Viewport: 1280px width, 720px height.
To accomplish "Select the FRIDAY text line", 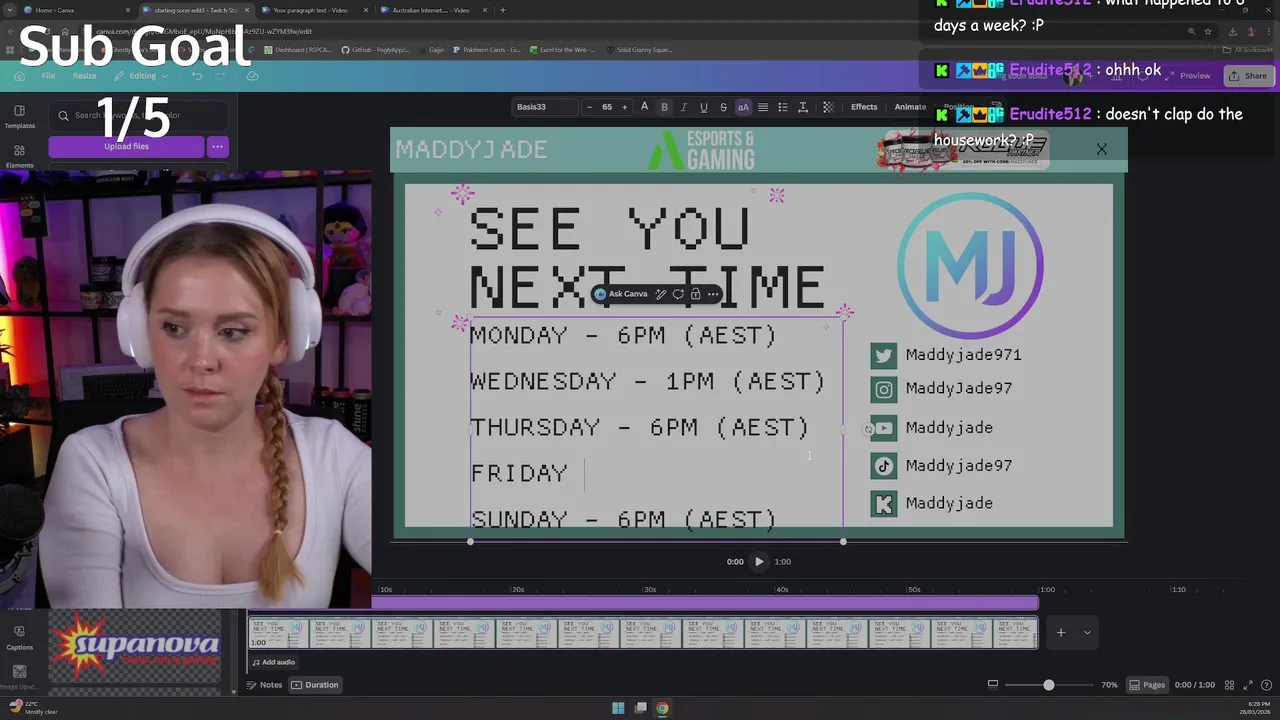I will [x=519, y=473].
